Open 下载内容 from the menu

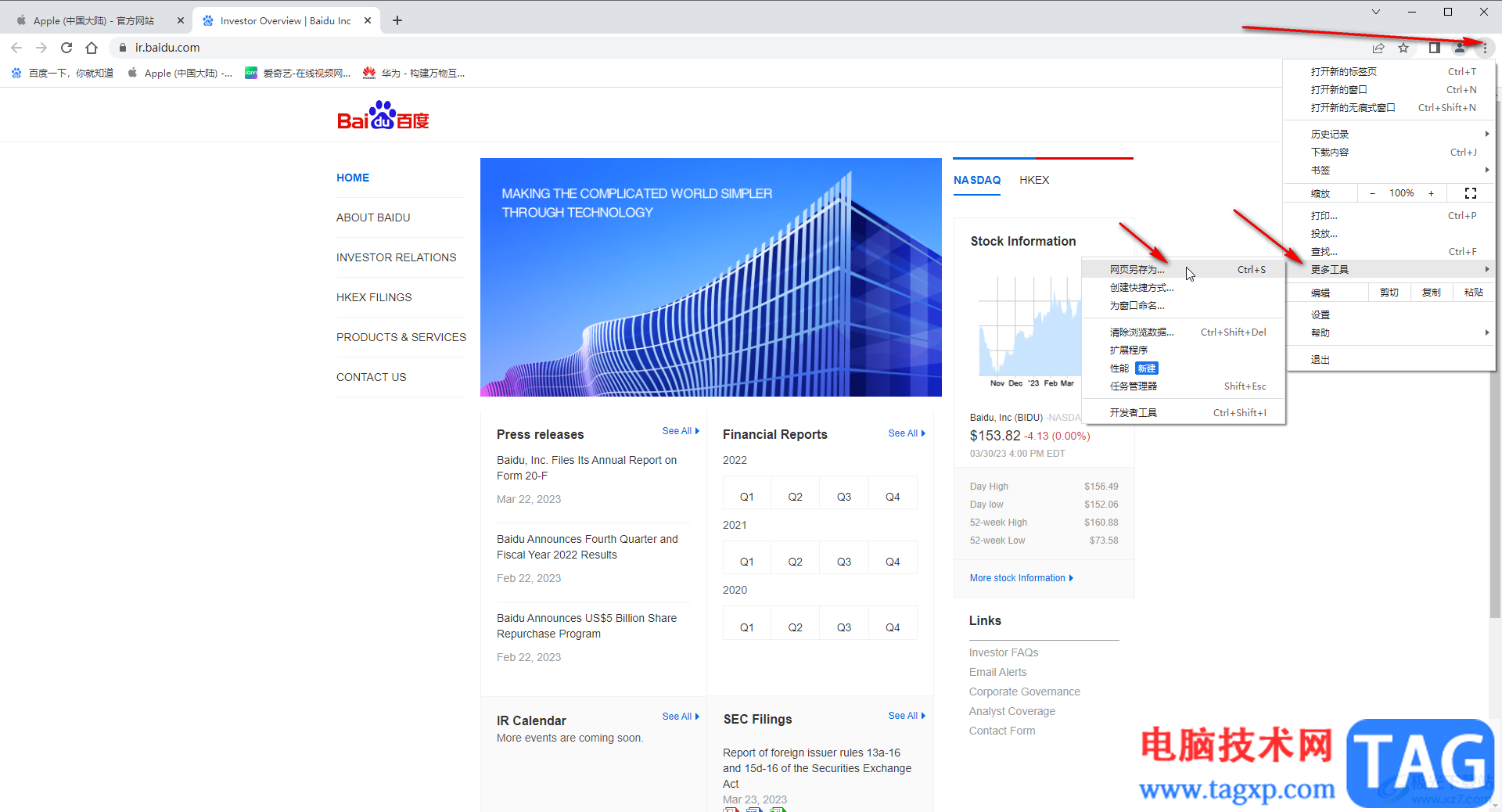(1389, 152)
